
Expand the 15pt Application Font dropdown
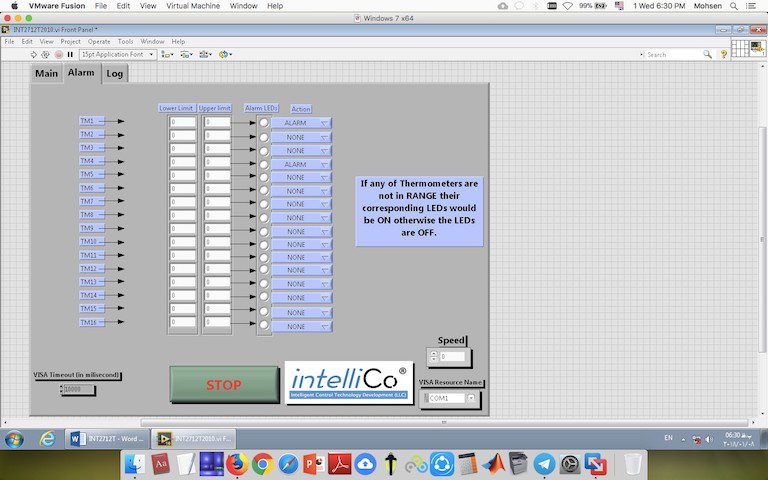pos(118,54)
